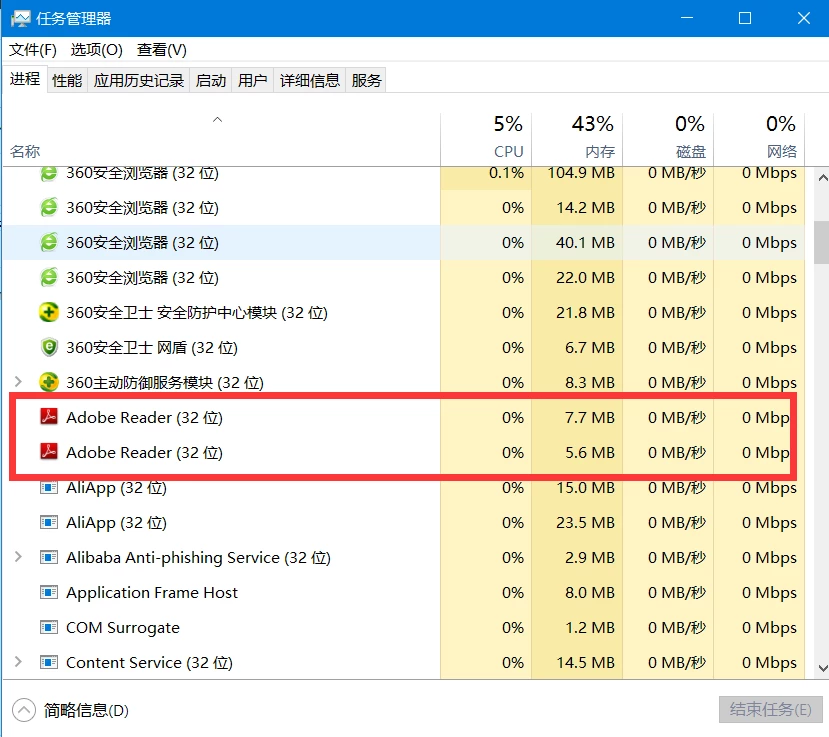This screenshot has height=737, width=829.
Task: Collapse to 简略信息 fewer details view
Action: [x=70, y=710]
